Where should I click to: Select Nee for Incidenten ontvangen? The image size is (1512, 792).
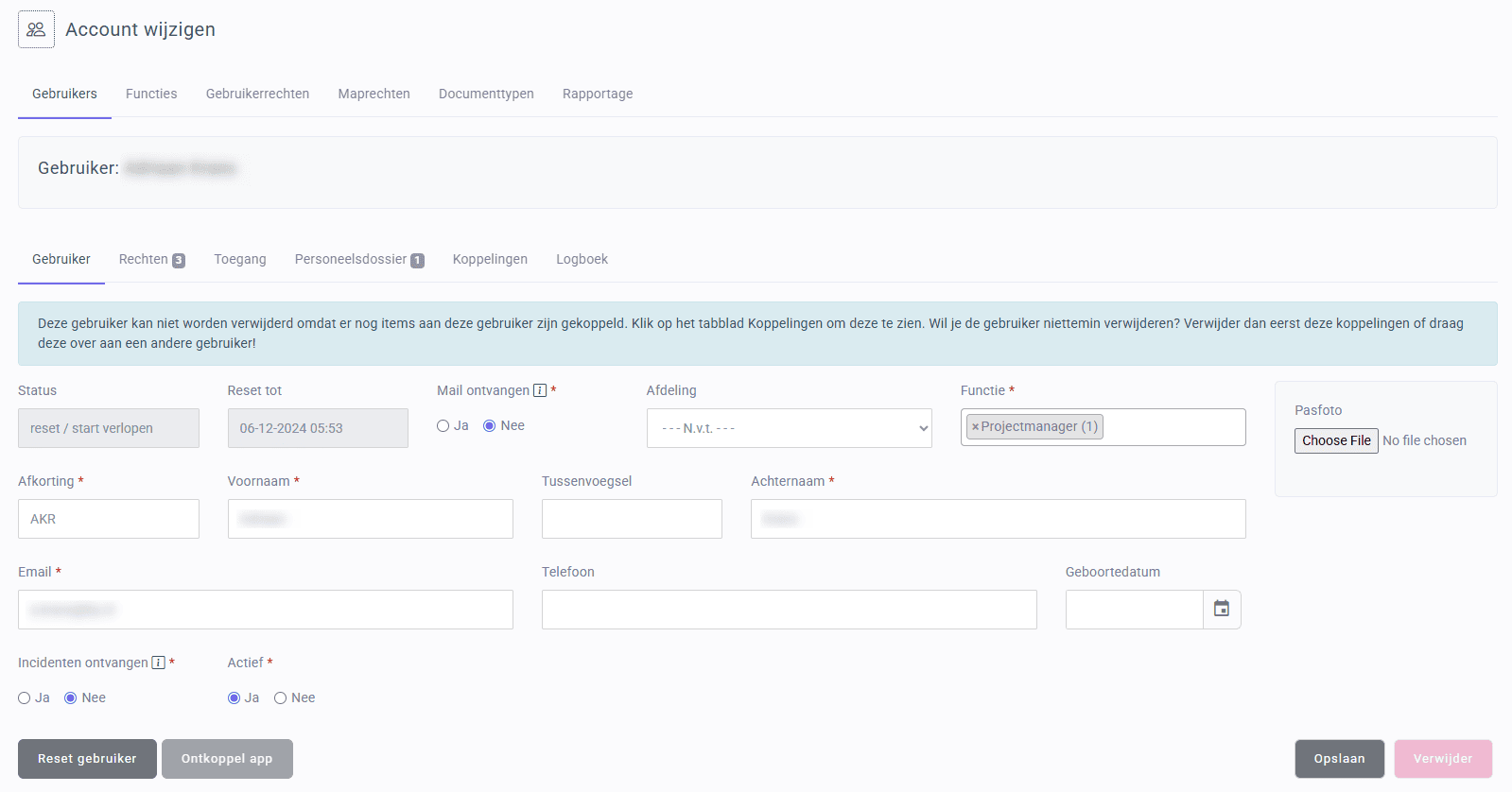tap(71, 698)
